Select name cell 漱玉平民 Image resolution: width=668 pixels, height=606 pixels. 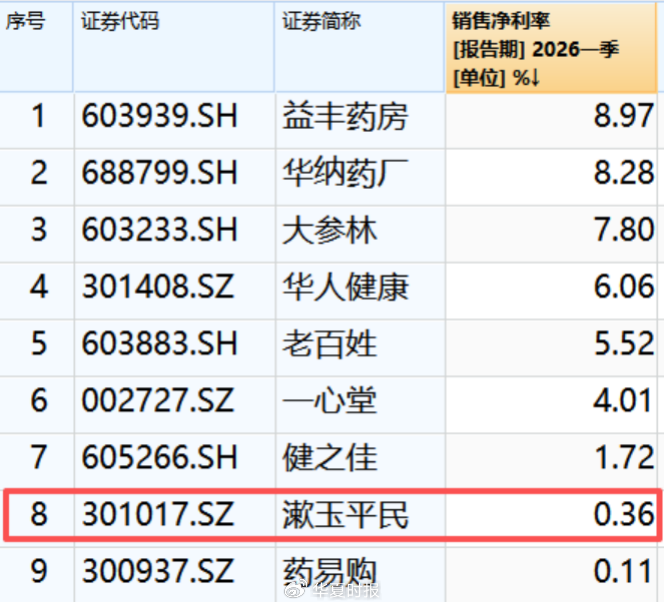pos(360,518)
